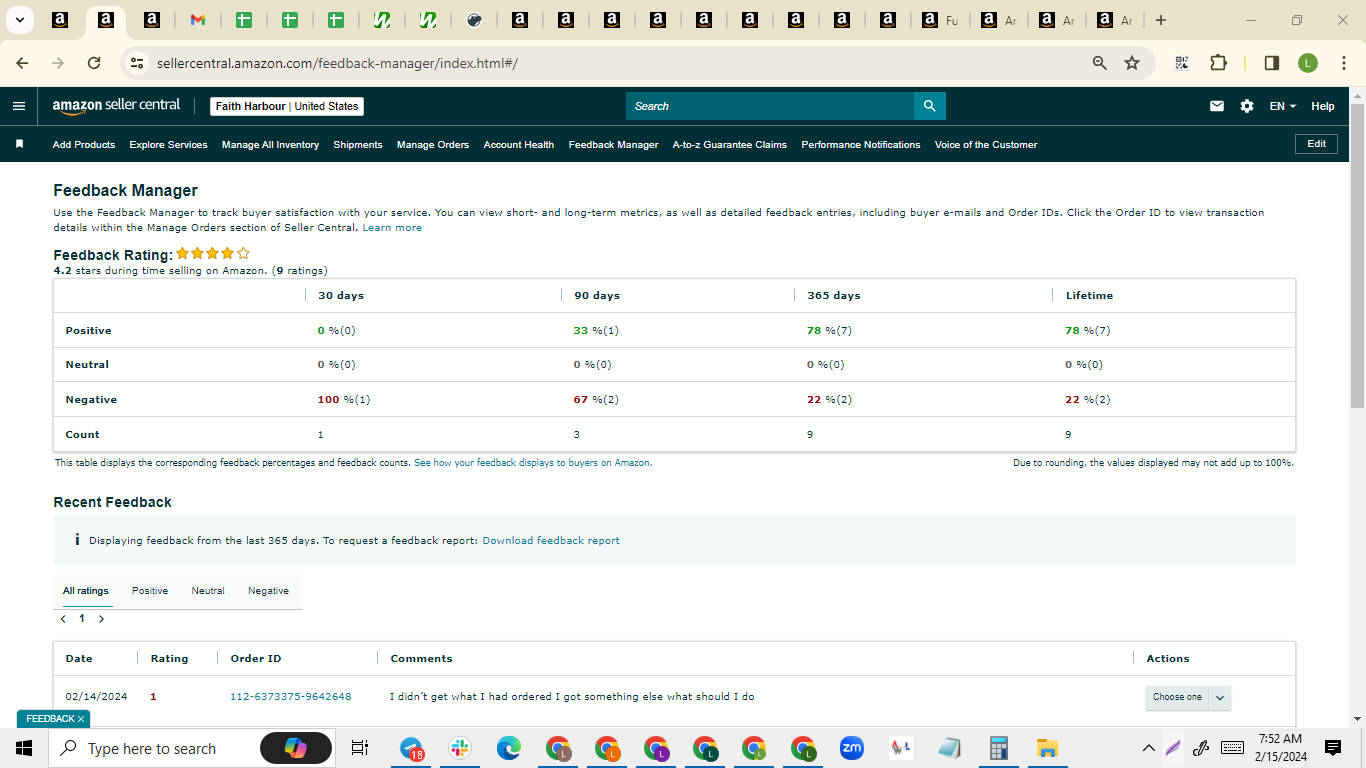Image resolution: width=1366 pixels, height=768 pixels.
Task: Open Voice of the Customer
Action: click(986, 145)
